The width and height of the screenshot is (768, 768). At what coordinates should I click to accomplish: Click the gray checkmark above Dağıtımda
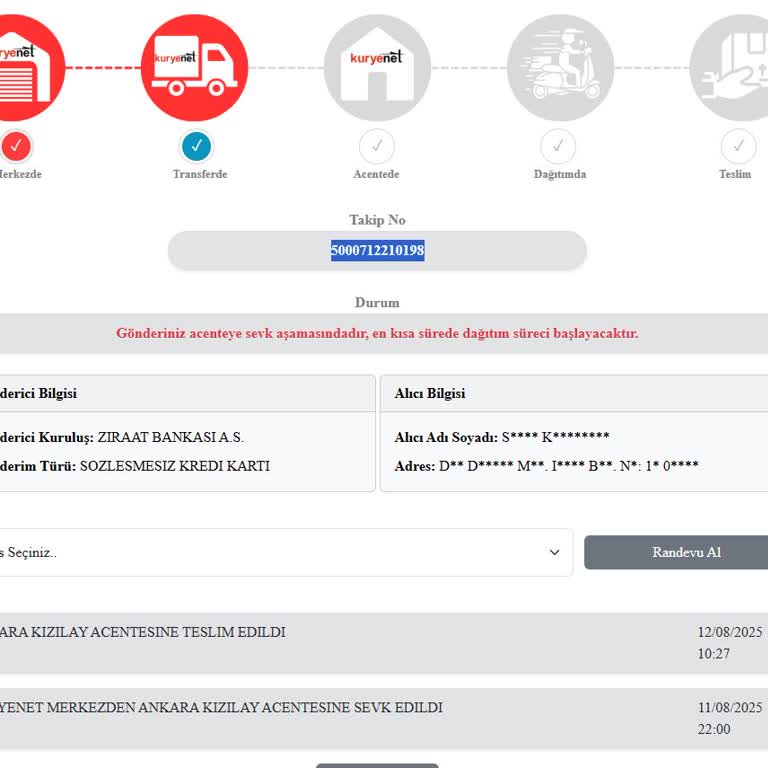click(x=558, y=146)
